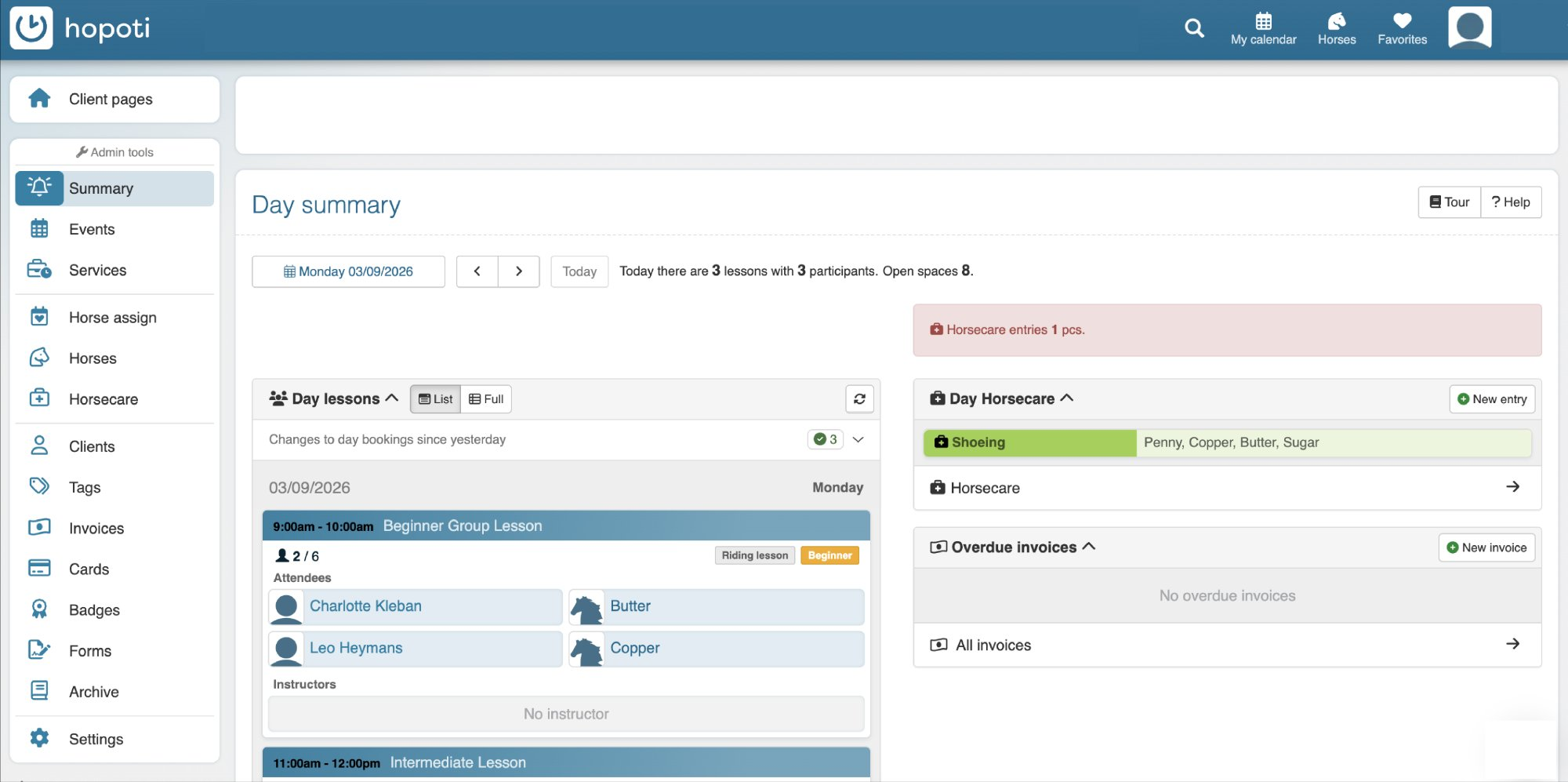1568x782 pixels.
Task: Open Horses from the top navigation
Action: 1336,28
